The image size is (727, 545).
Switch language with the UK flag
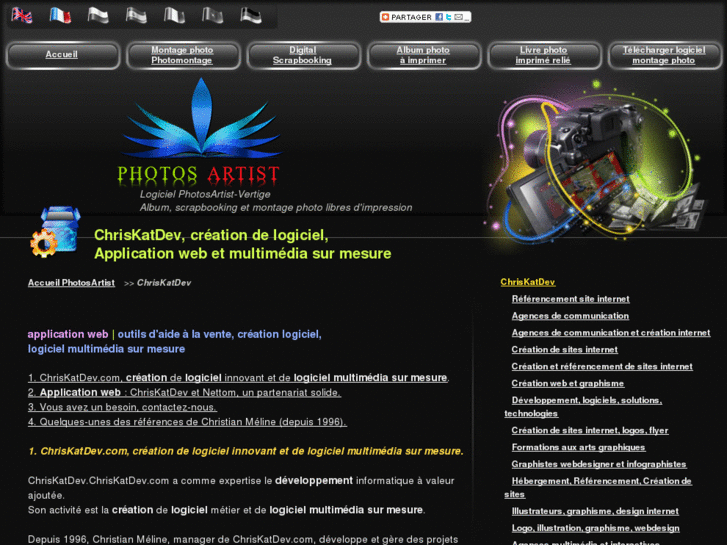point(22,15)
